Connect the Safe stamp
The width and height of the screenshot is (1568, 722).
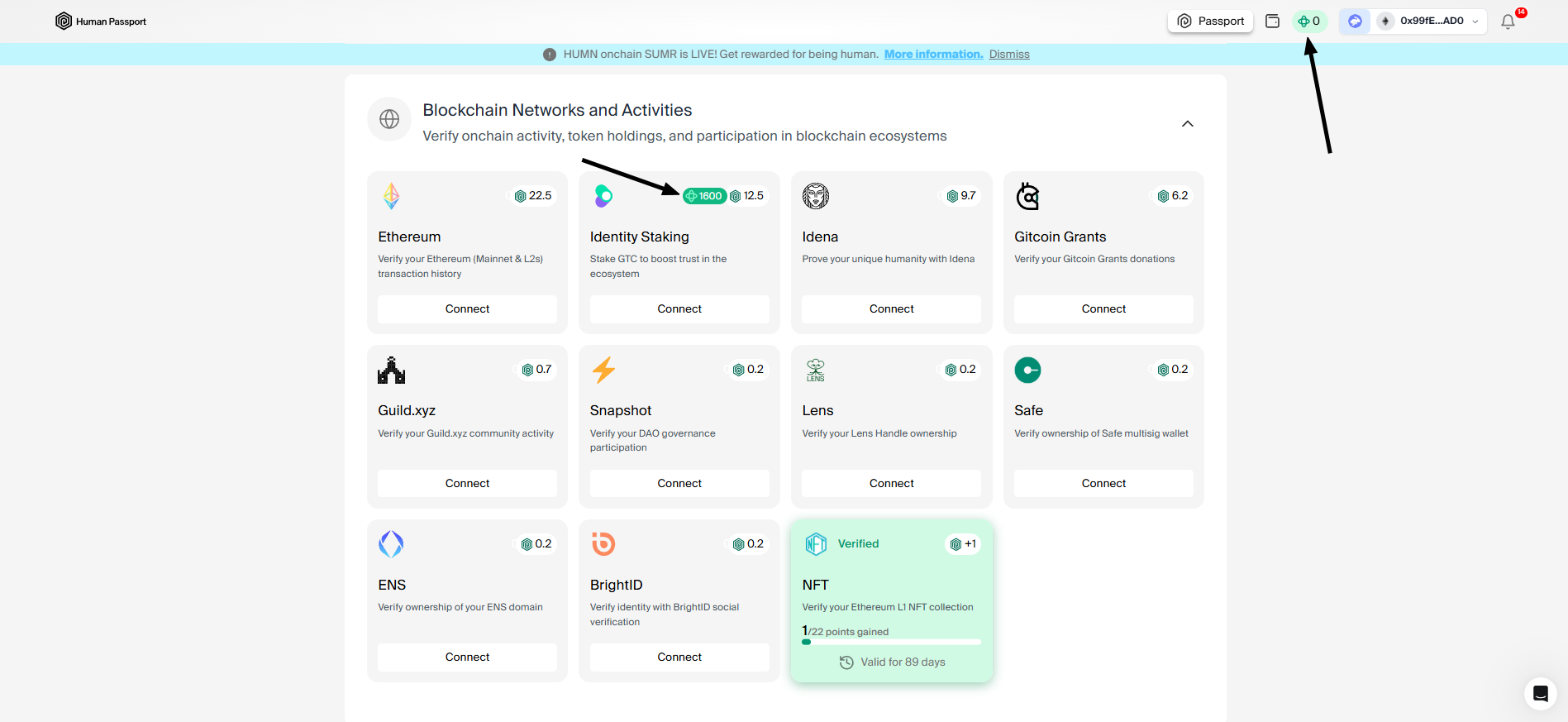1103,483
